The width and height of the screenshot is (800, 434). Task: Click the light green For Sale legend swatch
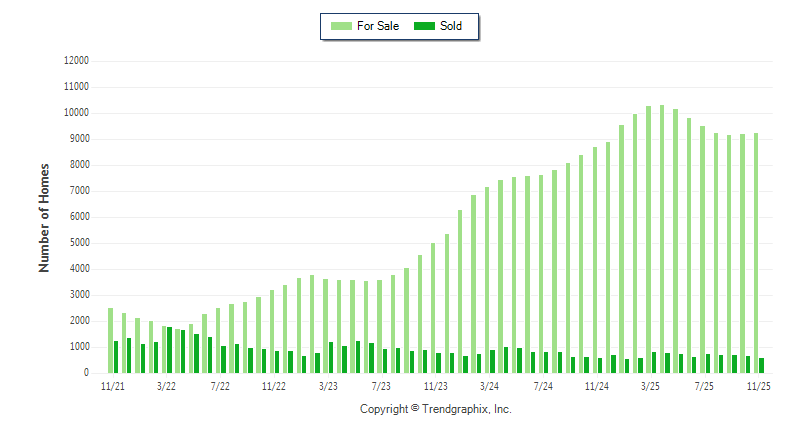340,26
